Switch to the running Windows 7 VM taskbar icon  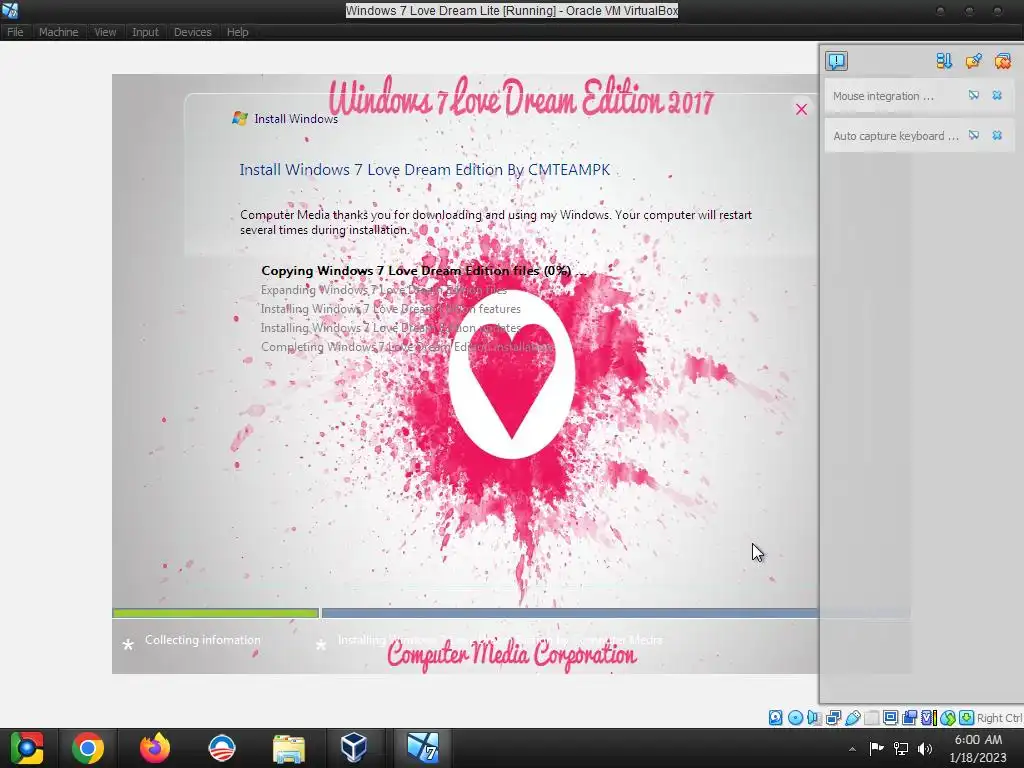[x=423, y=748]
